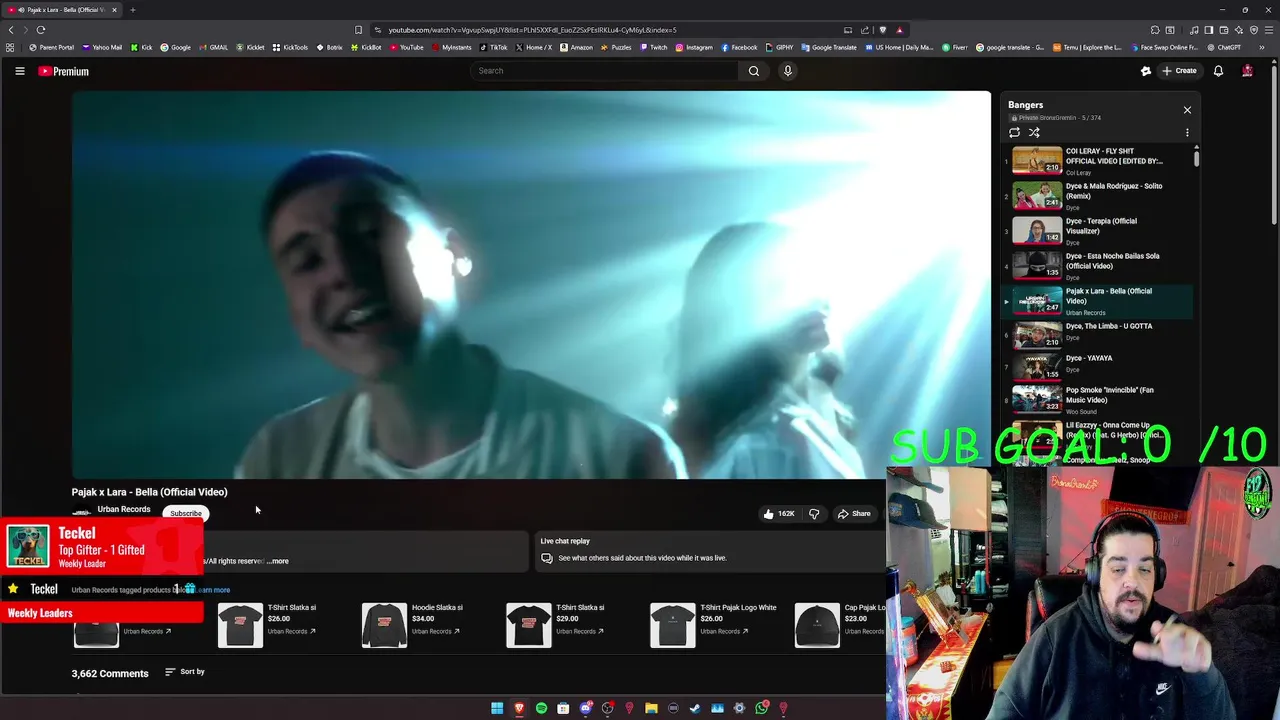Screen dimensions: 1280x720
Task: Open the notifications bell
Action: [x=1218, y=71]
